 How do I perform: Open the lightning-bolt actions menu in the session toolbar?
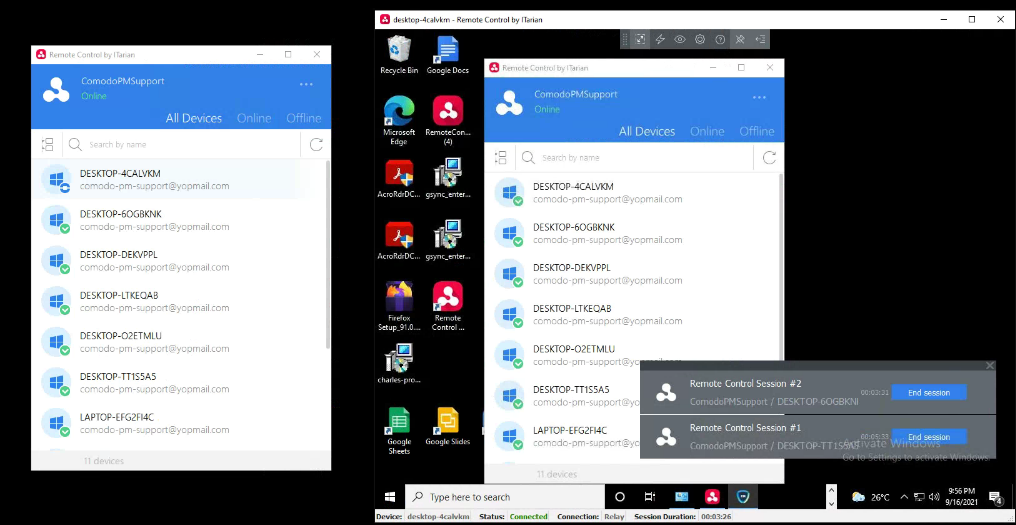660,40
